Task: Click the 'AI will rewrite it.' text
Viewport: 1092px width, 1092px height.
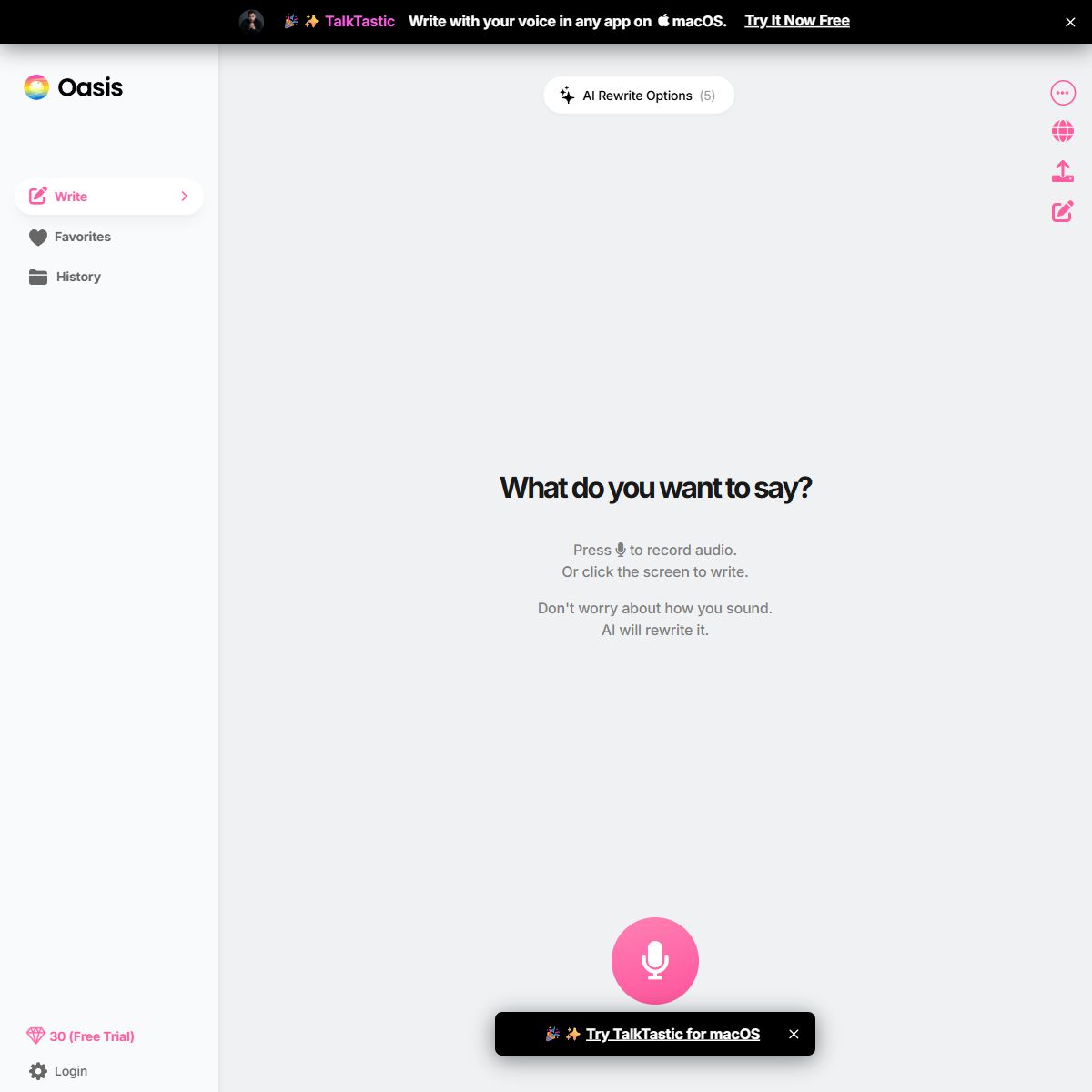Action: coord(655,630)
